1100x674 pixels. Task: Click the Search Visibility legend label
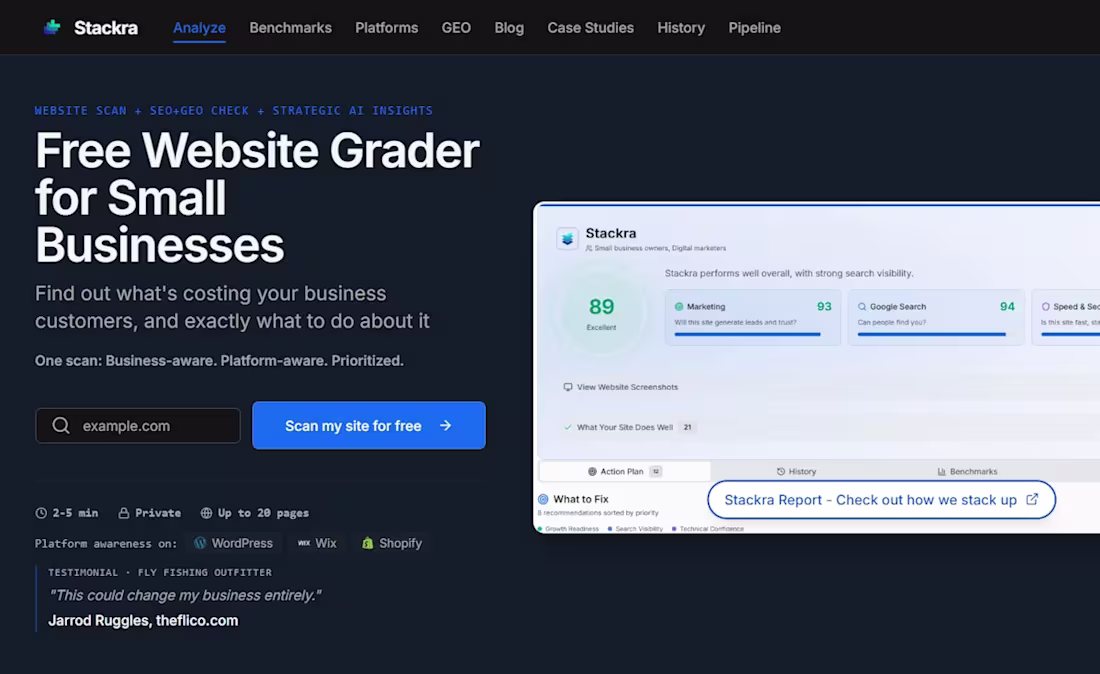pyautogui.click(x=639, y=529)
